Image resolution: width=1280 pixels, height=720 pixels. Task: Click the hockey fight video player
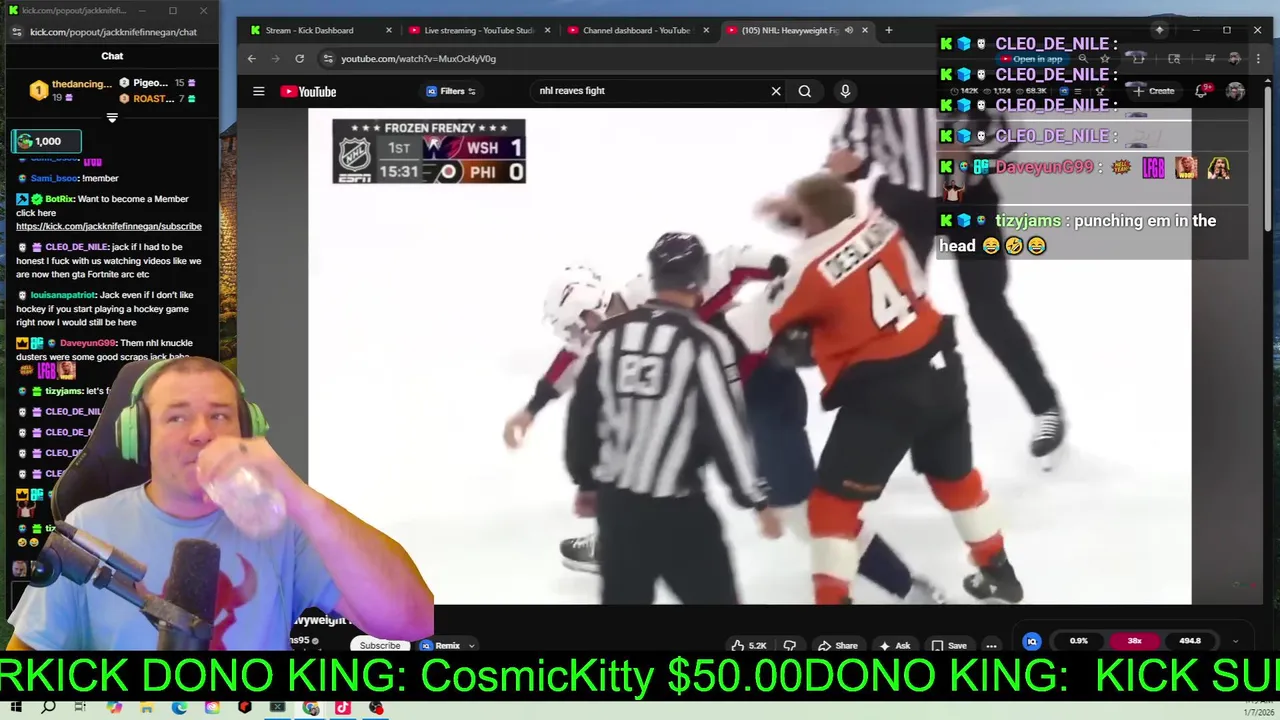point(750,356)
